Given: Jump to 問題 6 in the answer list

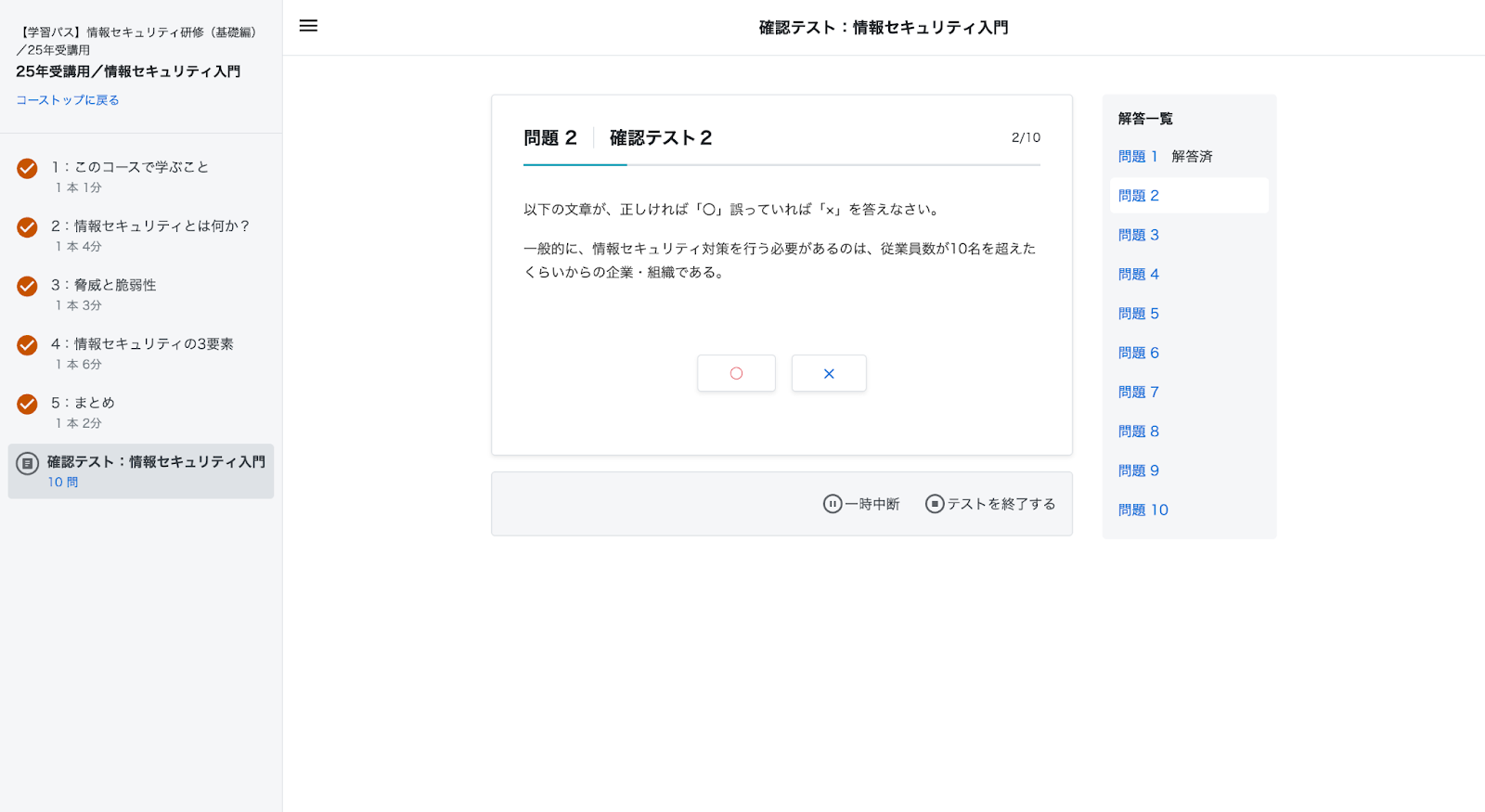Looking at the screenshot, I should tap(1139, 353).
